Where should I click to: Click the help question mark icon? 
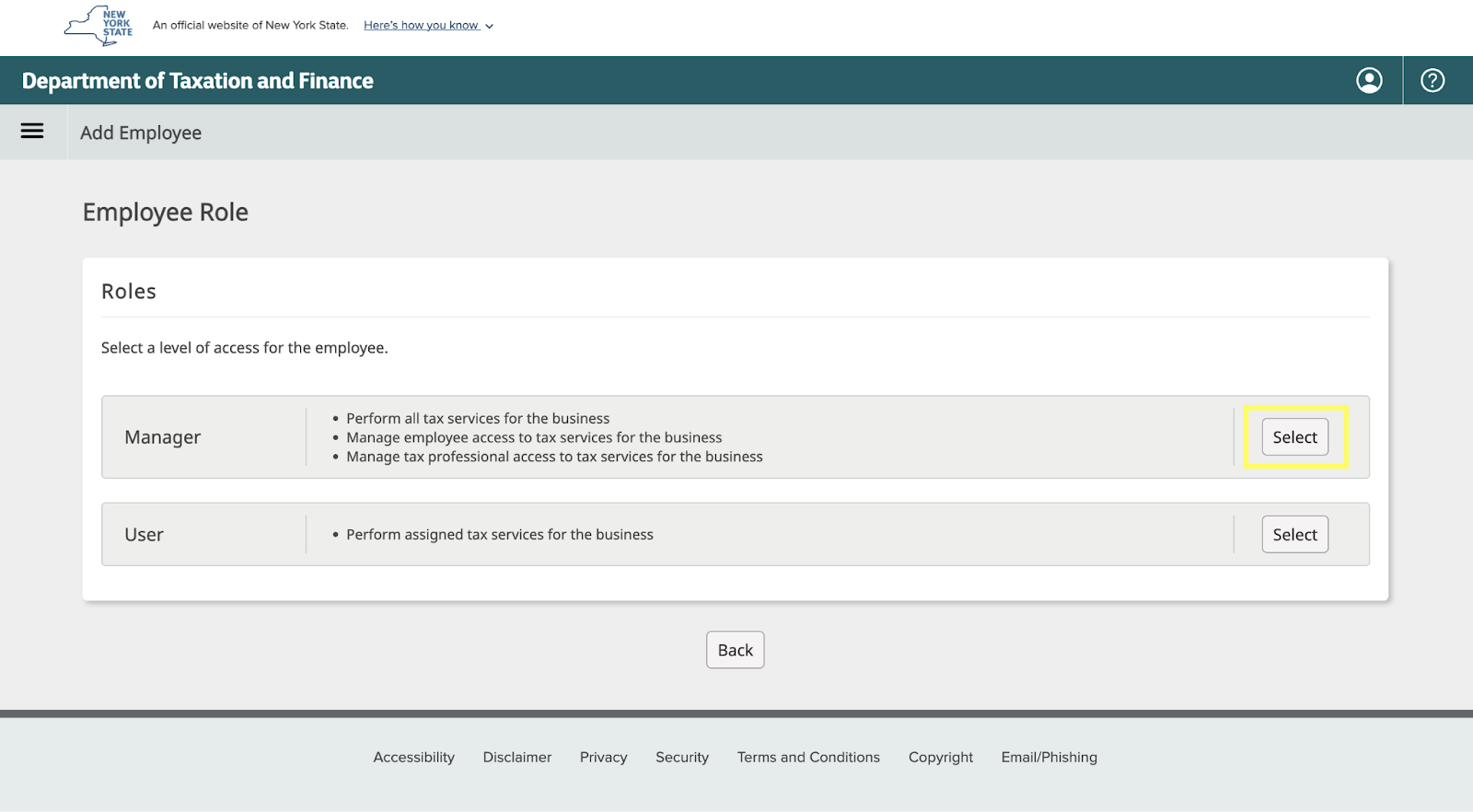1432,81
